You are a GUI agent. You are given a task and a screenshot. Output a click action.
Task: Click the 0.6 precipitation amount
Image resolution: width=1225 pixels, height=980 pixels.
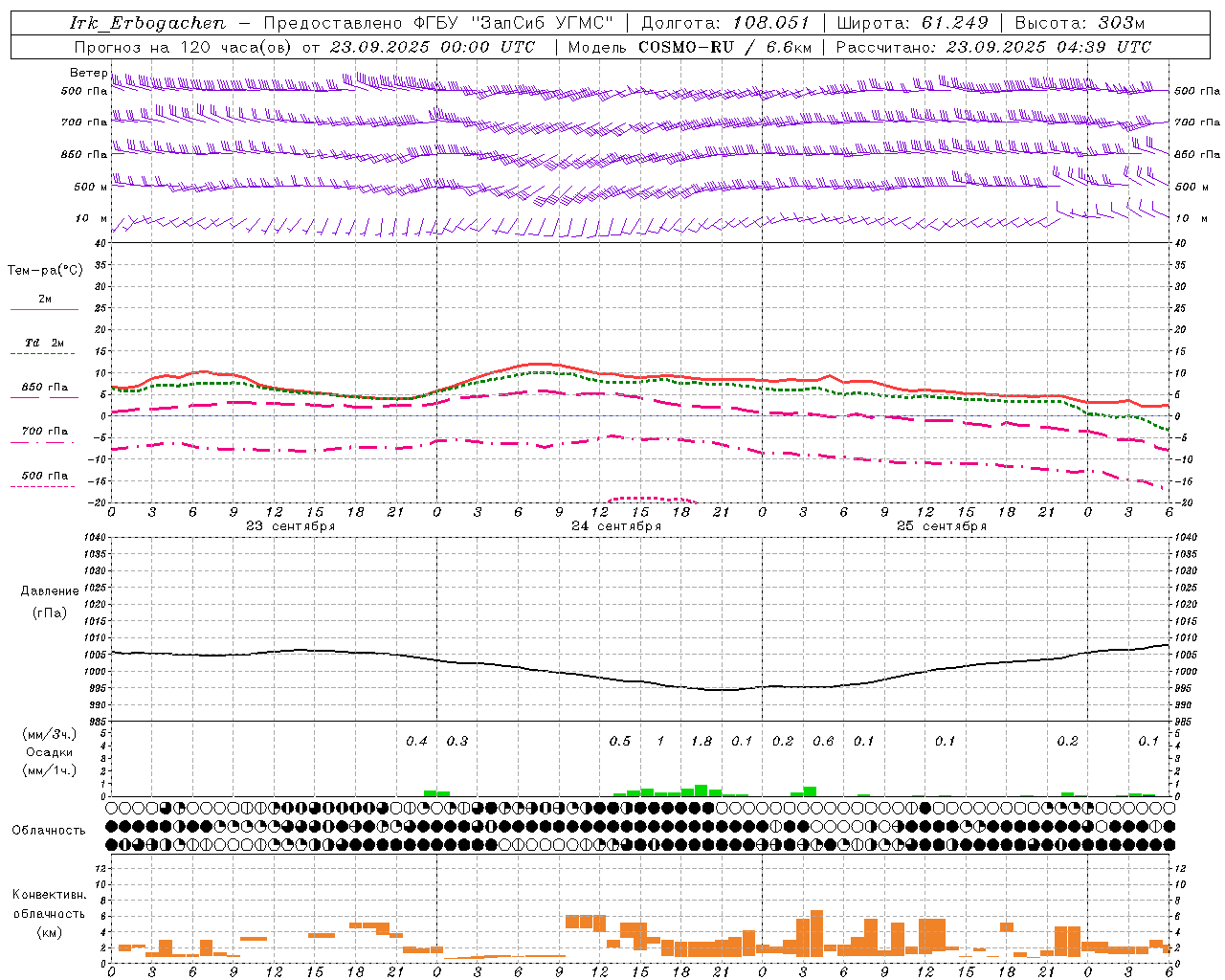(x=823, y=741)
